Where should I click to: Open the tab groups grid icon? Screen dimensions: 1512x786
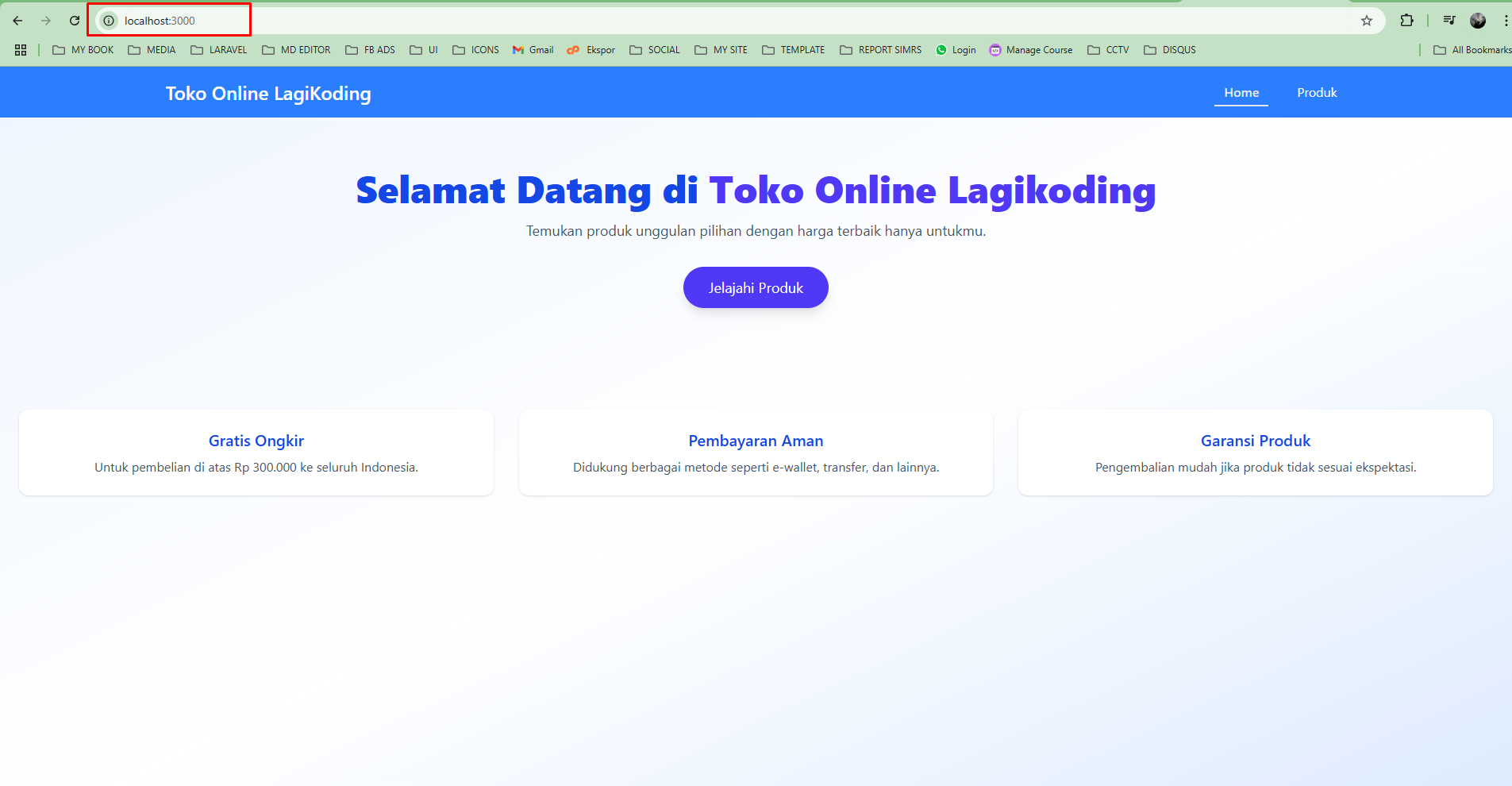[21, 49]
